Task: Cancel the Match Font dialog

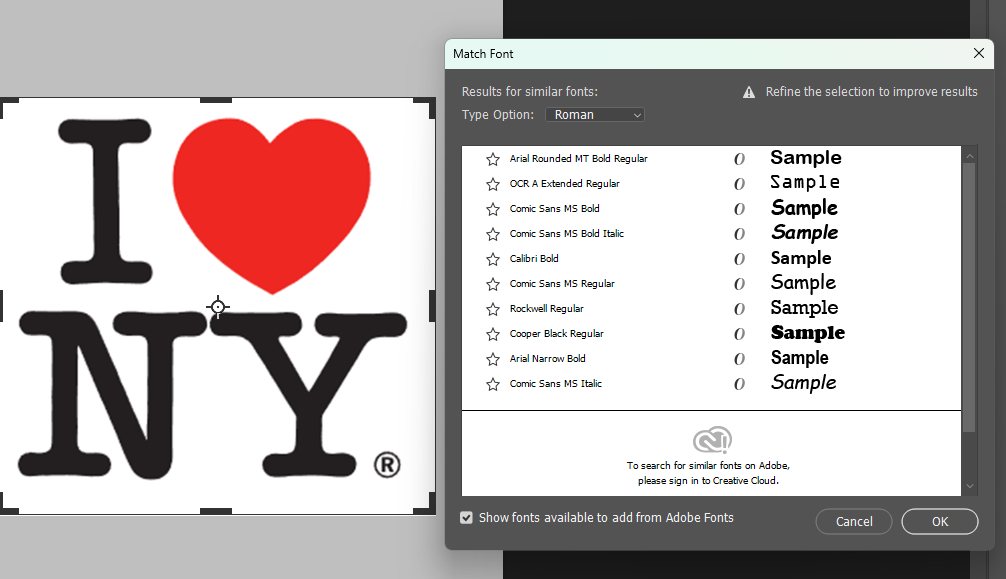Action: (854, 521)
